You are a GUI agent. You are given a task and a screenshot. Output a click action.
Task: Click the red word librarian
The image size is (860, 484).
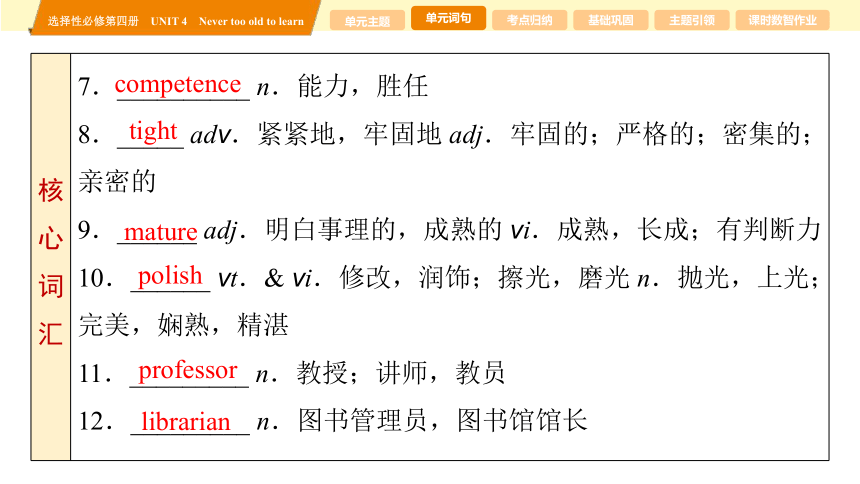pyautogui.click(x=186, y=421)
